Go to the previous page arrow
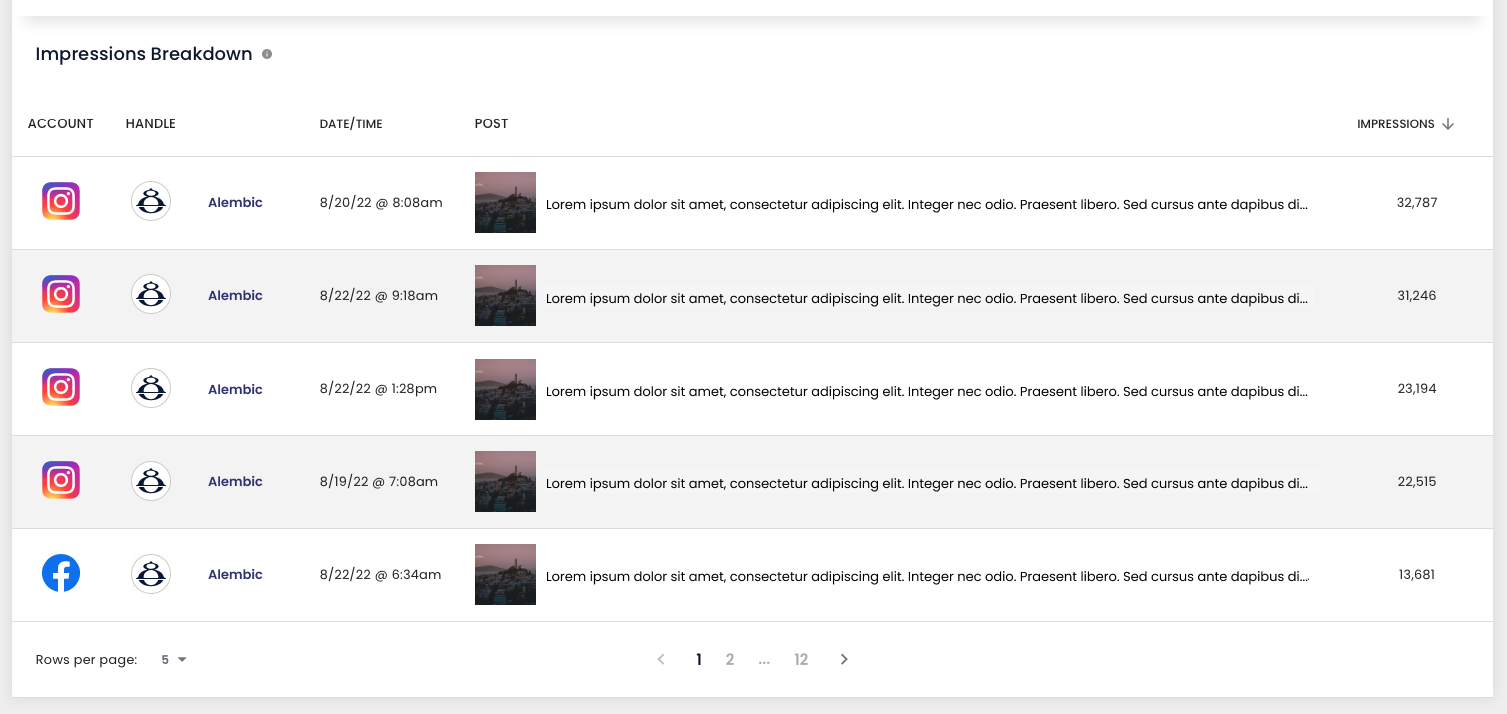 point(661,659)
